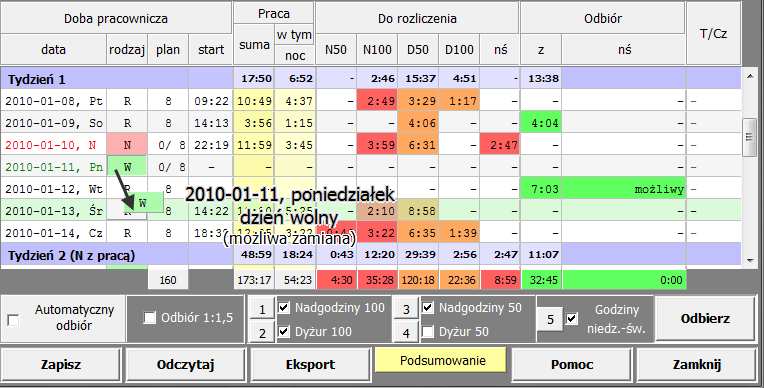This screenshot has width=764, height=388.
Task: Click the 10:49 suma cell
Action: point(254,101)
